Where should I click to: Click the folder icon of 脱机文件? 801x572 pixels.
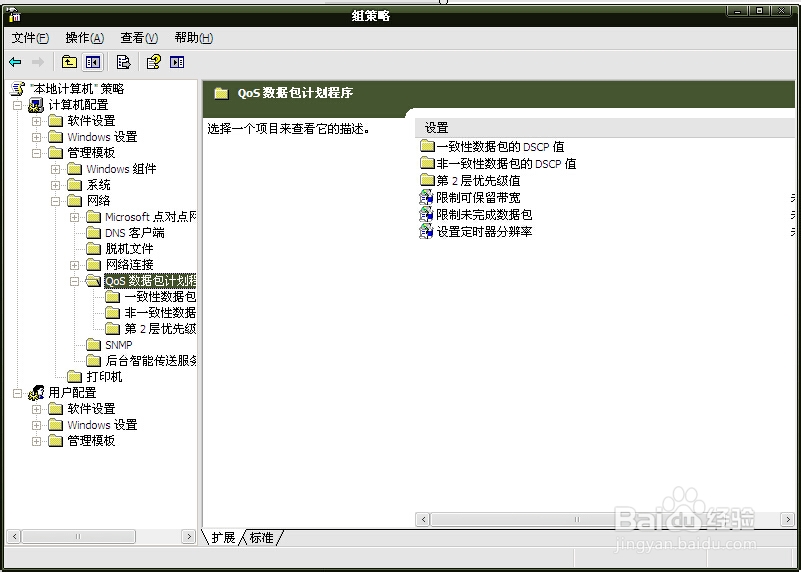[93, 249]
